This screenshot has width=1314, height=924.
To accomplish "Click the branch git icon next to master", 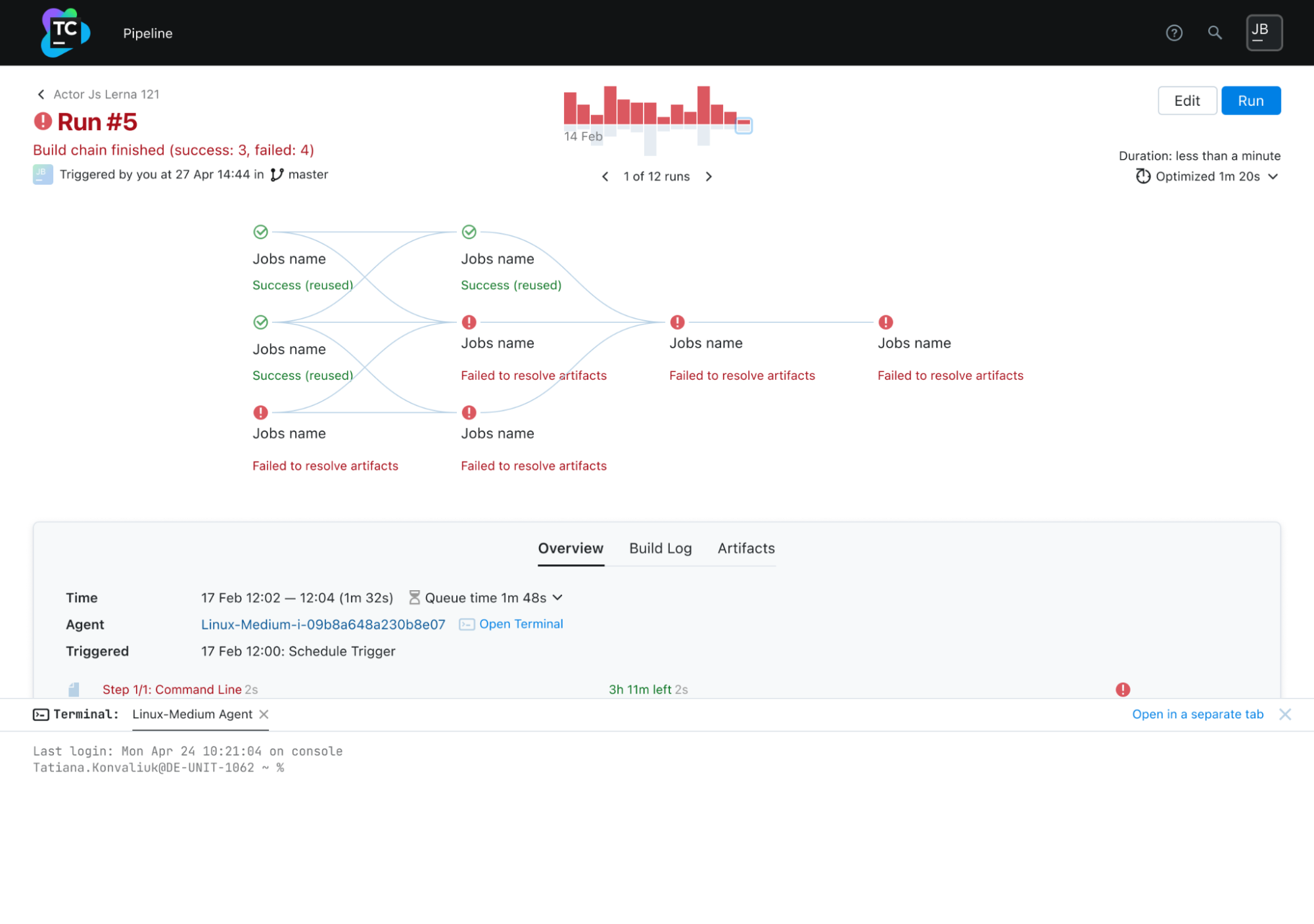I will [x=277, y=174].
